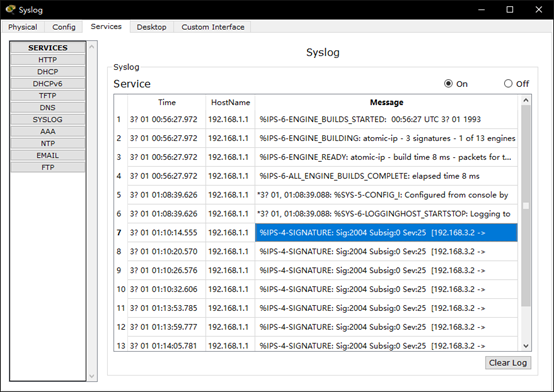Select the SYSLOG service
Viewport: 554px width, 392px height.
48,119
